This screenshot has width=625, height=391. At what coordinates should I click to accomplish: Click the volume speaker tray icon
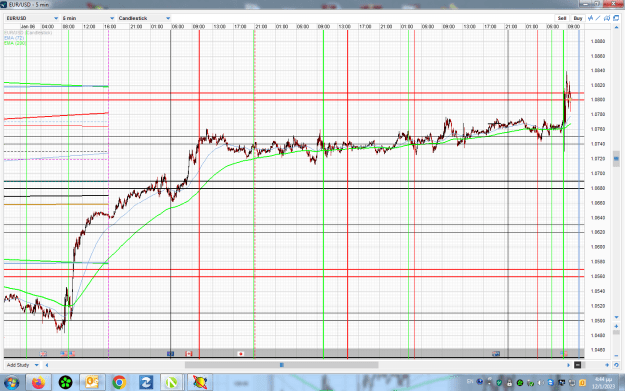pyautogui.click(x=540, y=383)
